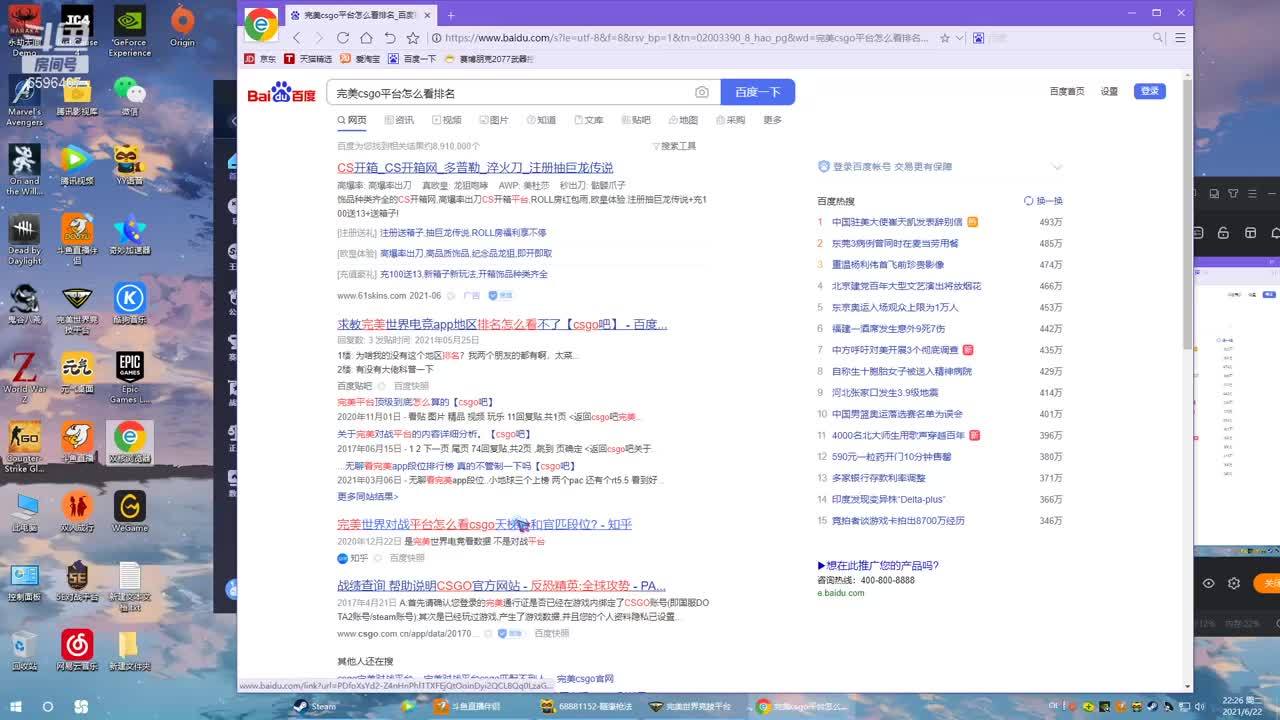Select the Counter-Strike Global Offensive desktop icon
1280x720 pixels.
point(24,446)
